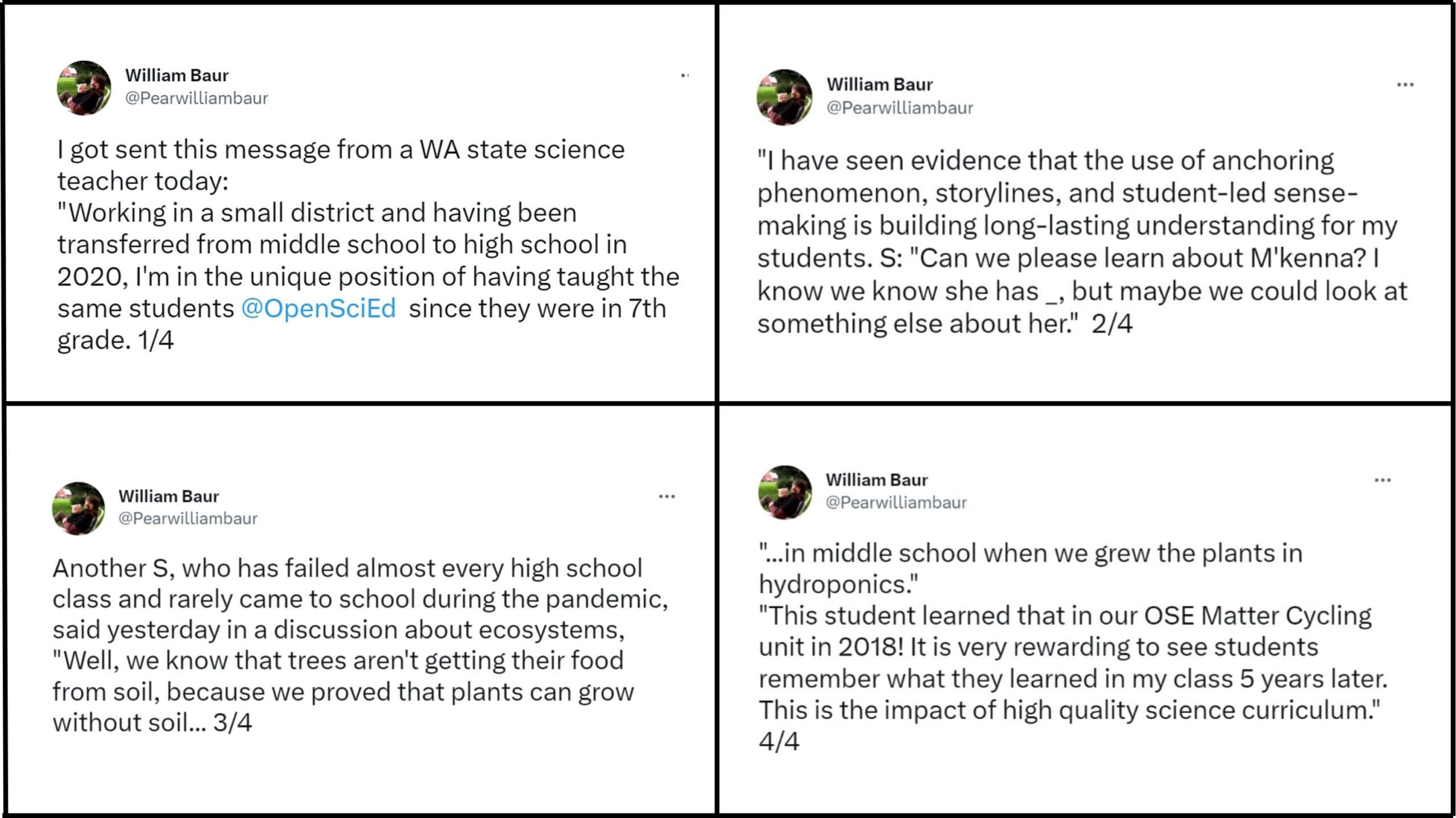Click @Pearwilliambaur handle on tweet 3/4

click(188, 518)
